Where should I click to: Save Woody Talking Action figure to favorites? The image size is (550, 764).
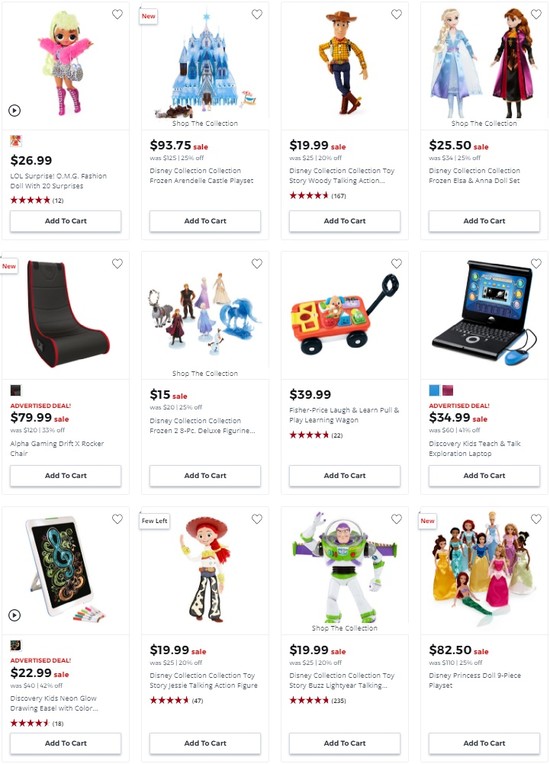[397, 14]
